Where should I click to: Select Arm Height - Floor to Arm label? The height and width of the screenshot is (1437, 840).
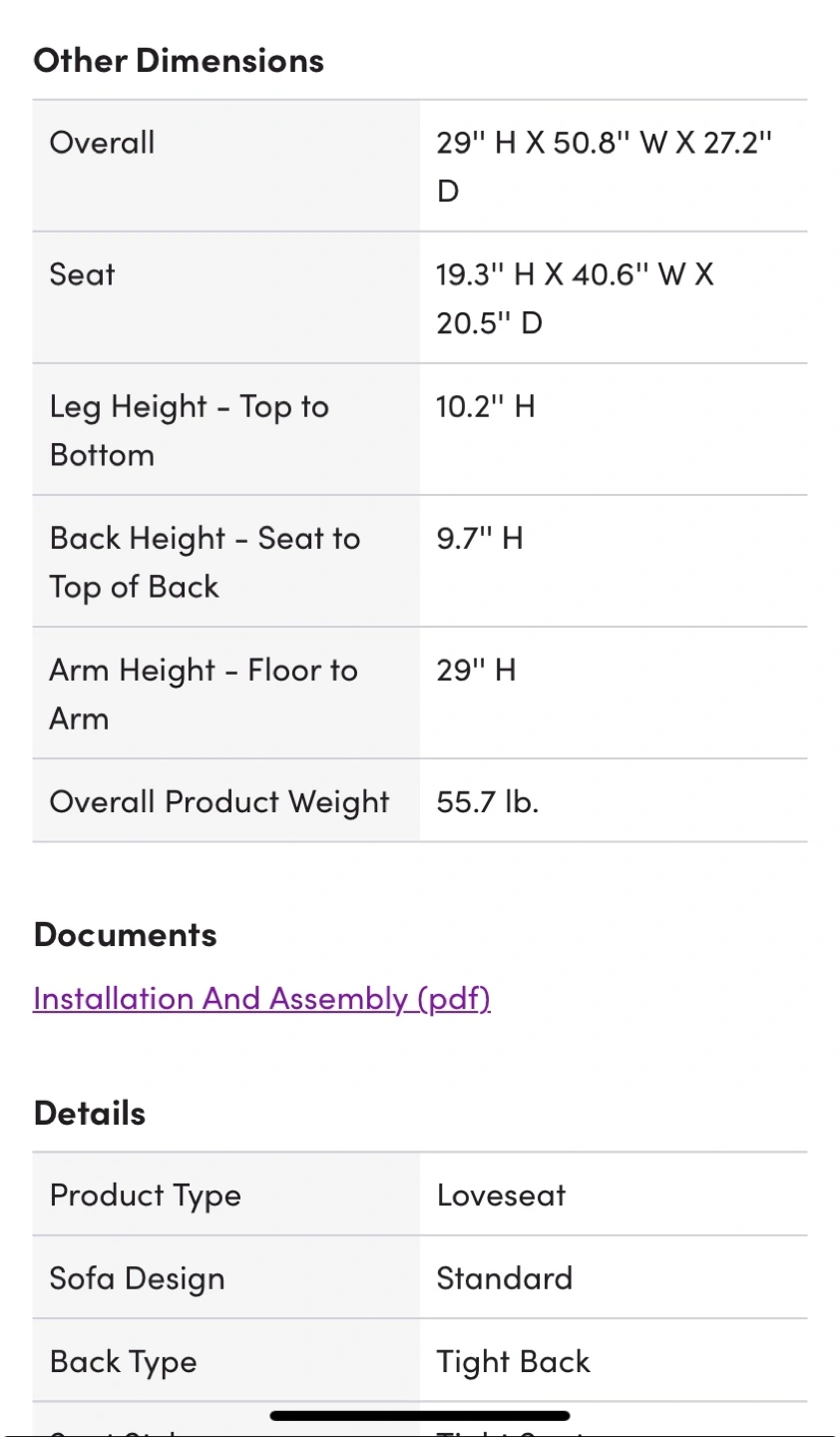click(203, 694)
